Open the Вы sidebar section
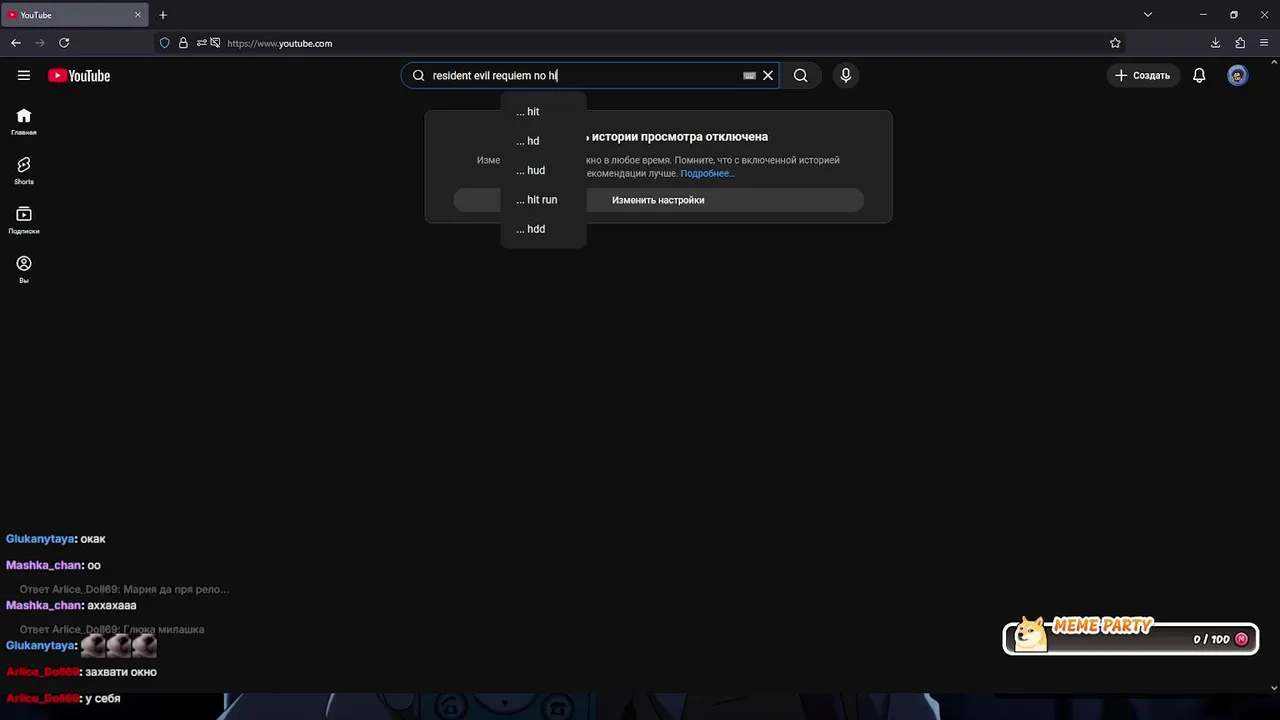The height and width of the screenshot is (720, 1280). [24, 269]
